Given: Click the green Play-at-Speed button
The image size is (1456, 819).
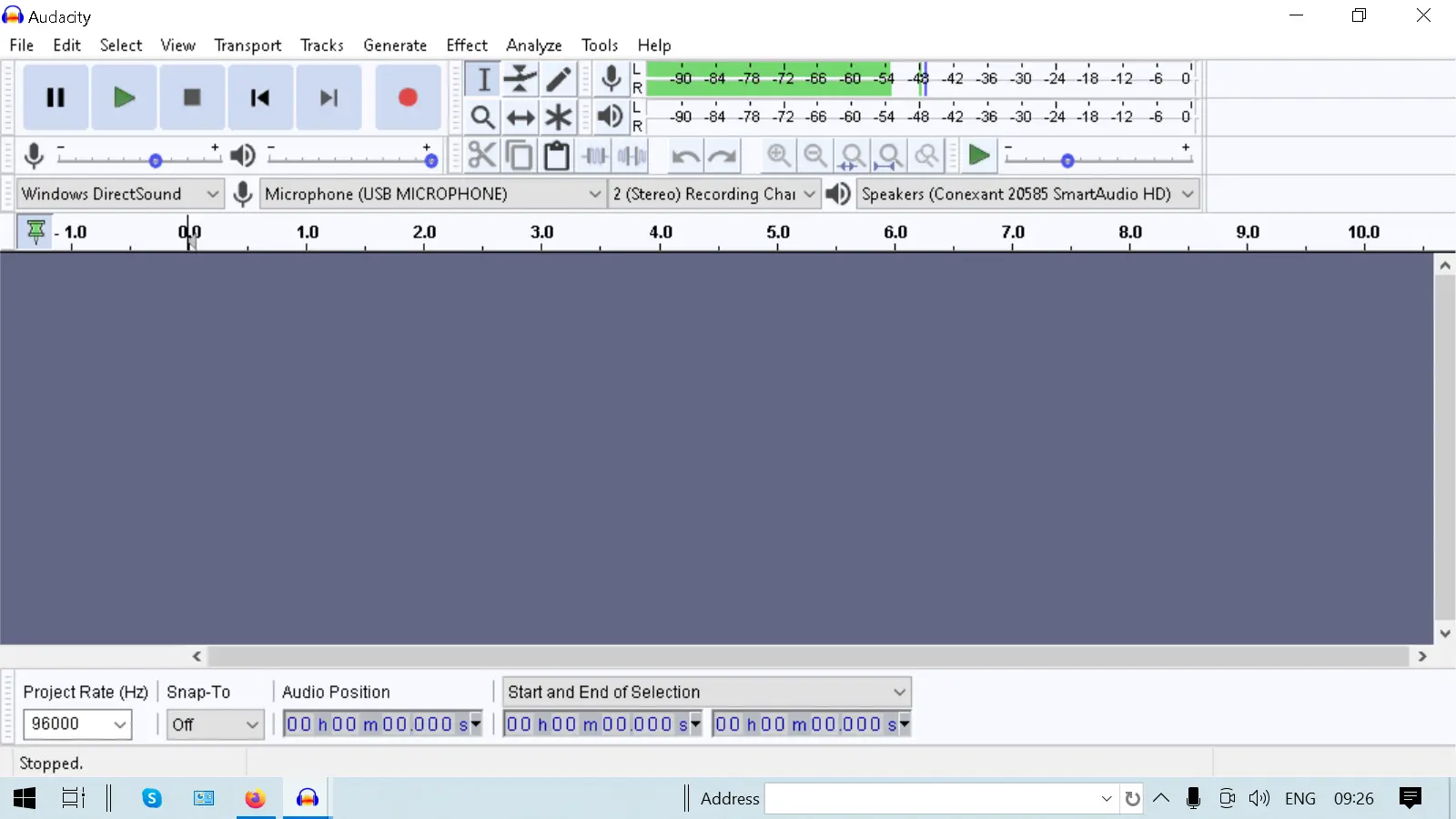Looking at the screenshot, I should pyautogui.click(x=979, y=156).
